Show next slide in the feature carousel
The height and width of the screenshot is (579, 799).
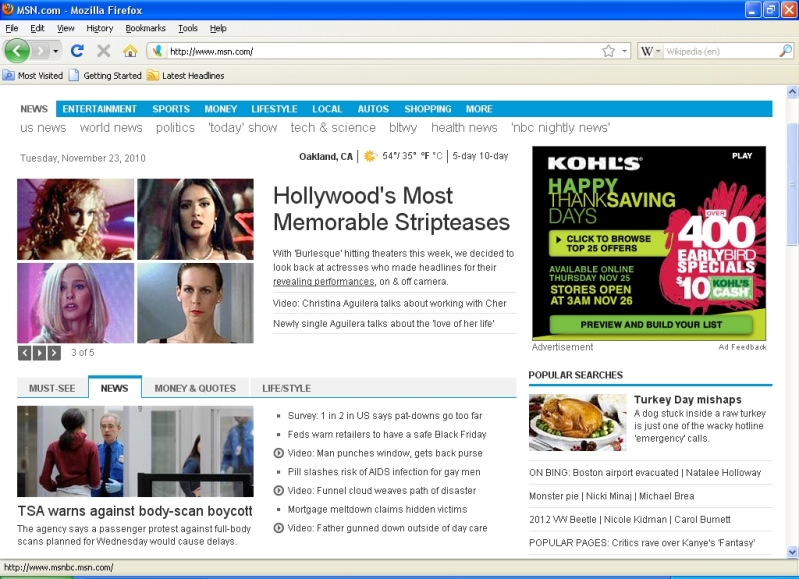click(54, 353)
